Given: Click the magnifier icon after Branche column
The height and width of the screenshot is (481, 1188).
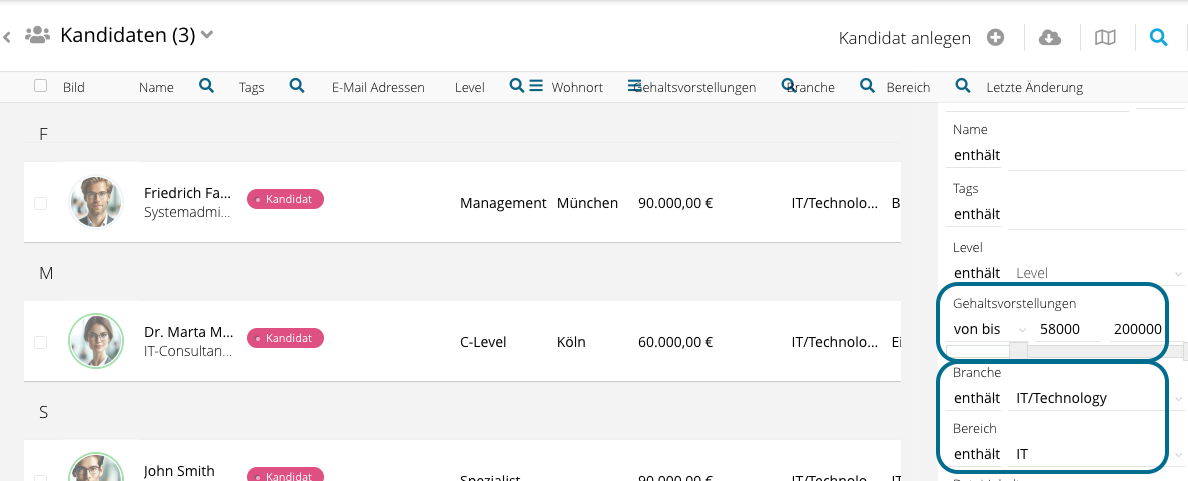Looking at the screenshot, I should [x=868, y=86].
